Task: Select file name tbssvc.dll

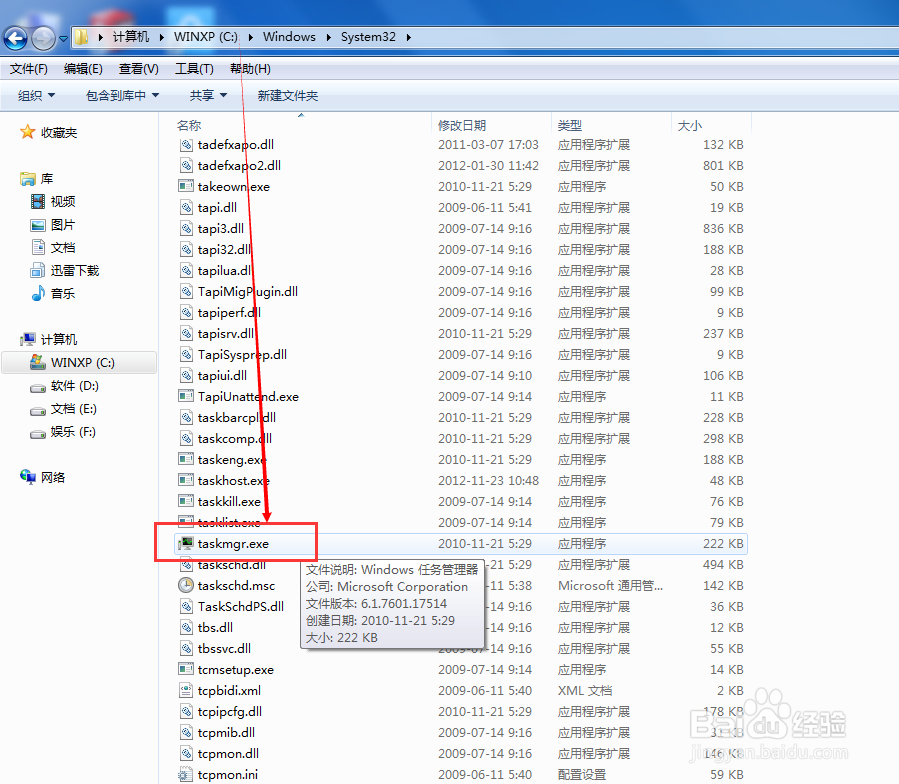Action: 224,649
